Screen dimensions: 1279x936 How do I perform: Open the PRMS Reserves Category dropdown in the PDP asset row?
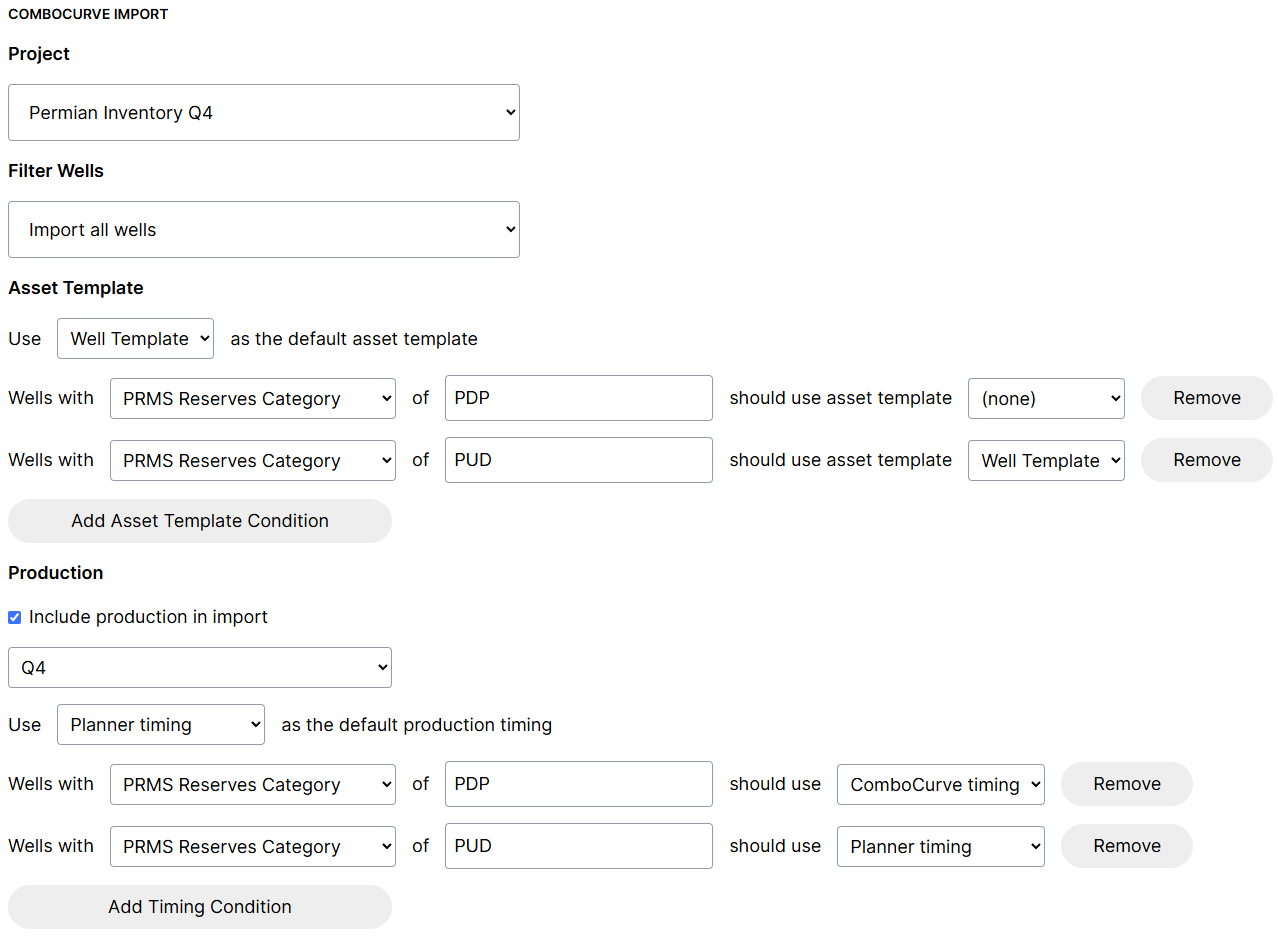(x=252, y=398)
